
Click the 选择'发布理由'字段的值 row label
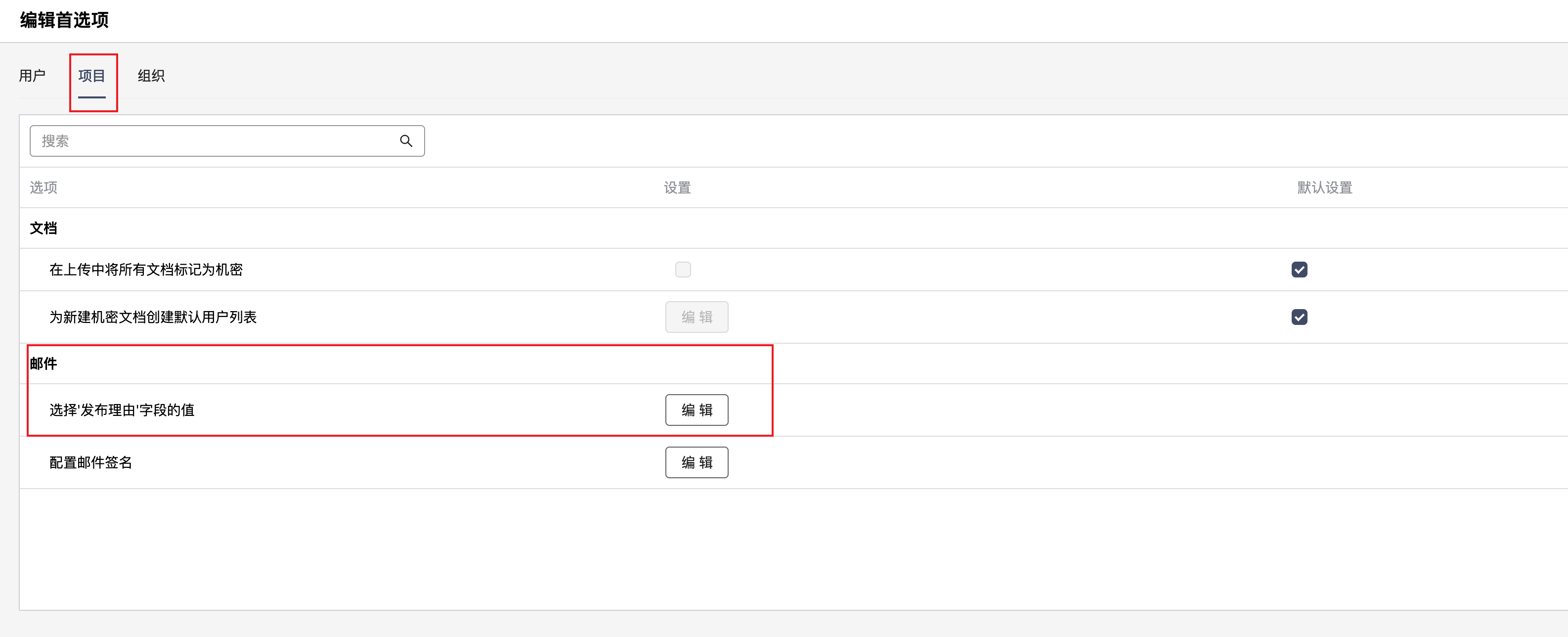point(122,410)
